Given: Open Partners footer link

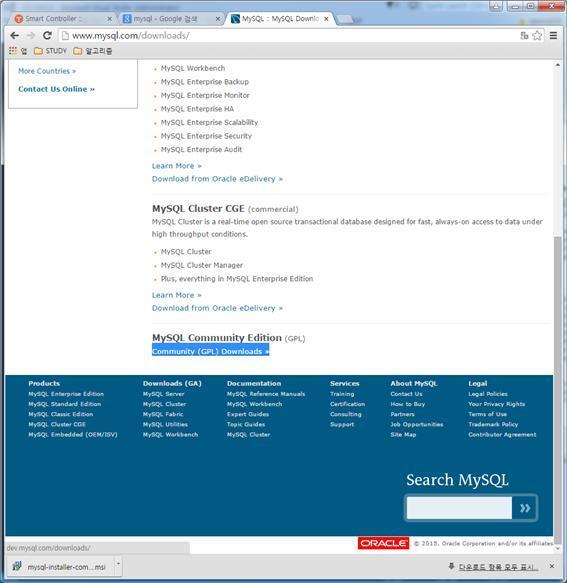Looking at the screenshot, I should click(x=402, y=414).
